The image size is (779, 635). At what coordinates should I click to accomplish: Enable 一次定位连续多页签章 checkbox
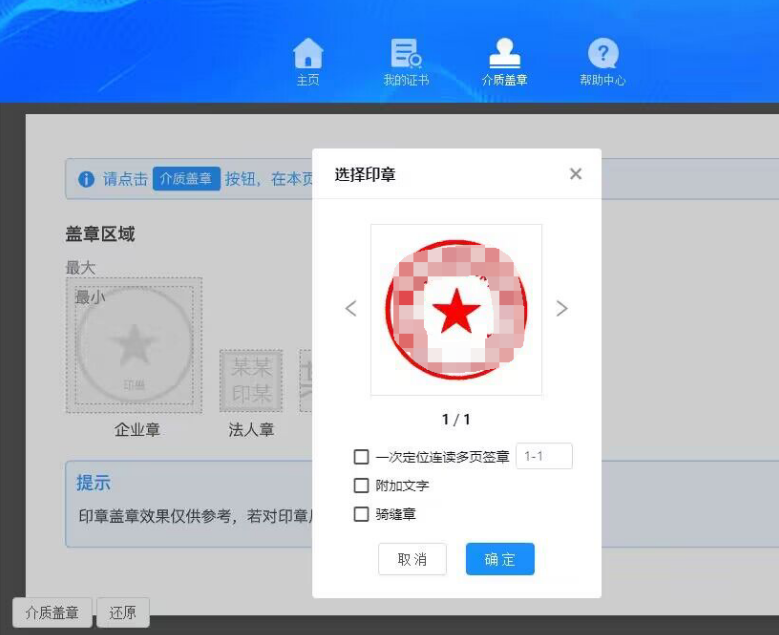tap(362, 457)
